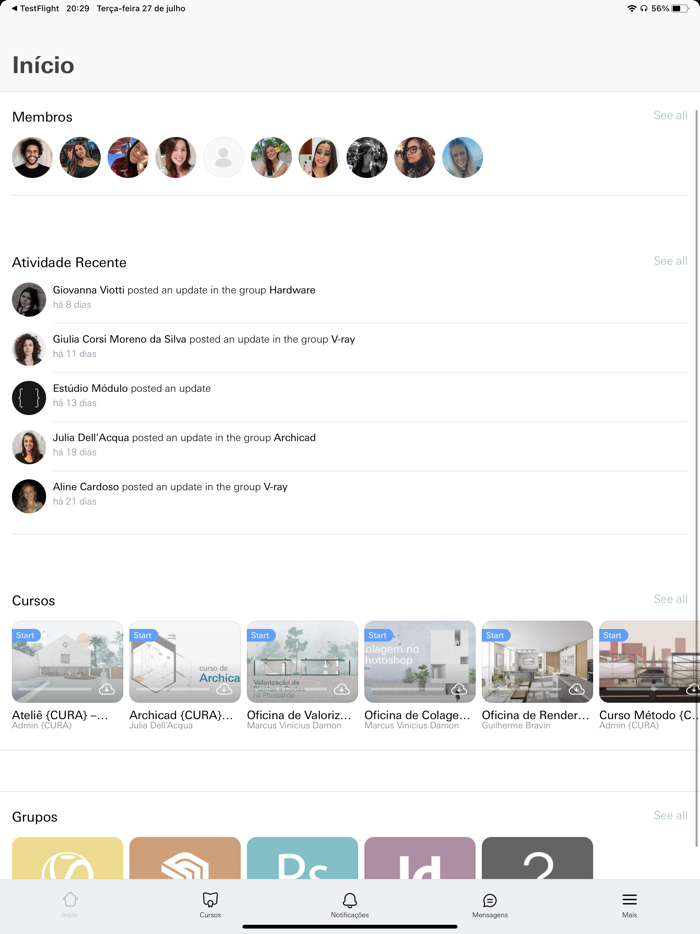
Task: Tap download cloud icon on Ateliê course
Action: coord(107,689)
